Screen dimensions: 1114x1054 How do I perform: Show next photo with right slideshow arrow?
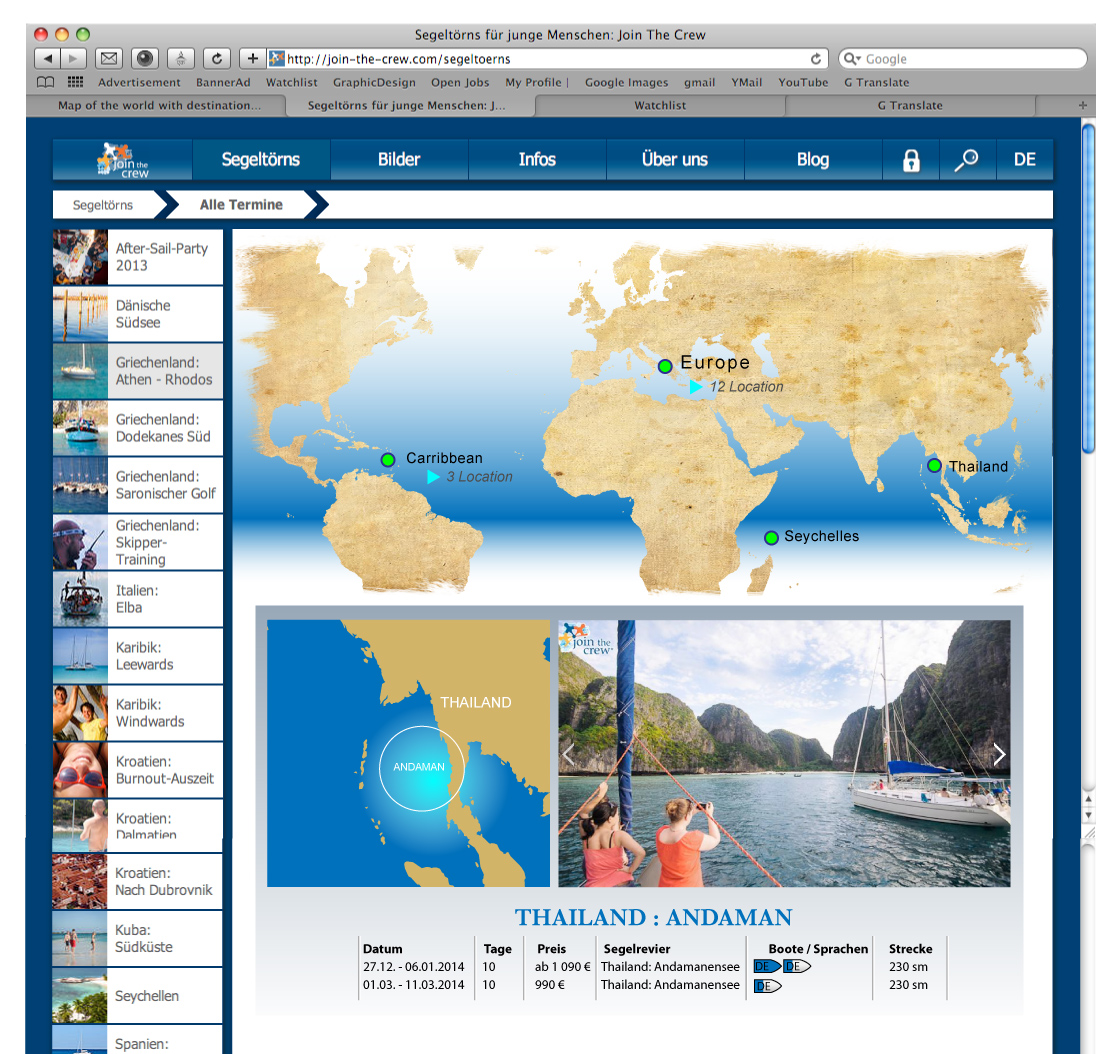click(x=998, y=755)
